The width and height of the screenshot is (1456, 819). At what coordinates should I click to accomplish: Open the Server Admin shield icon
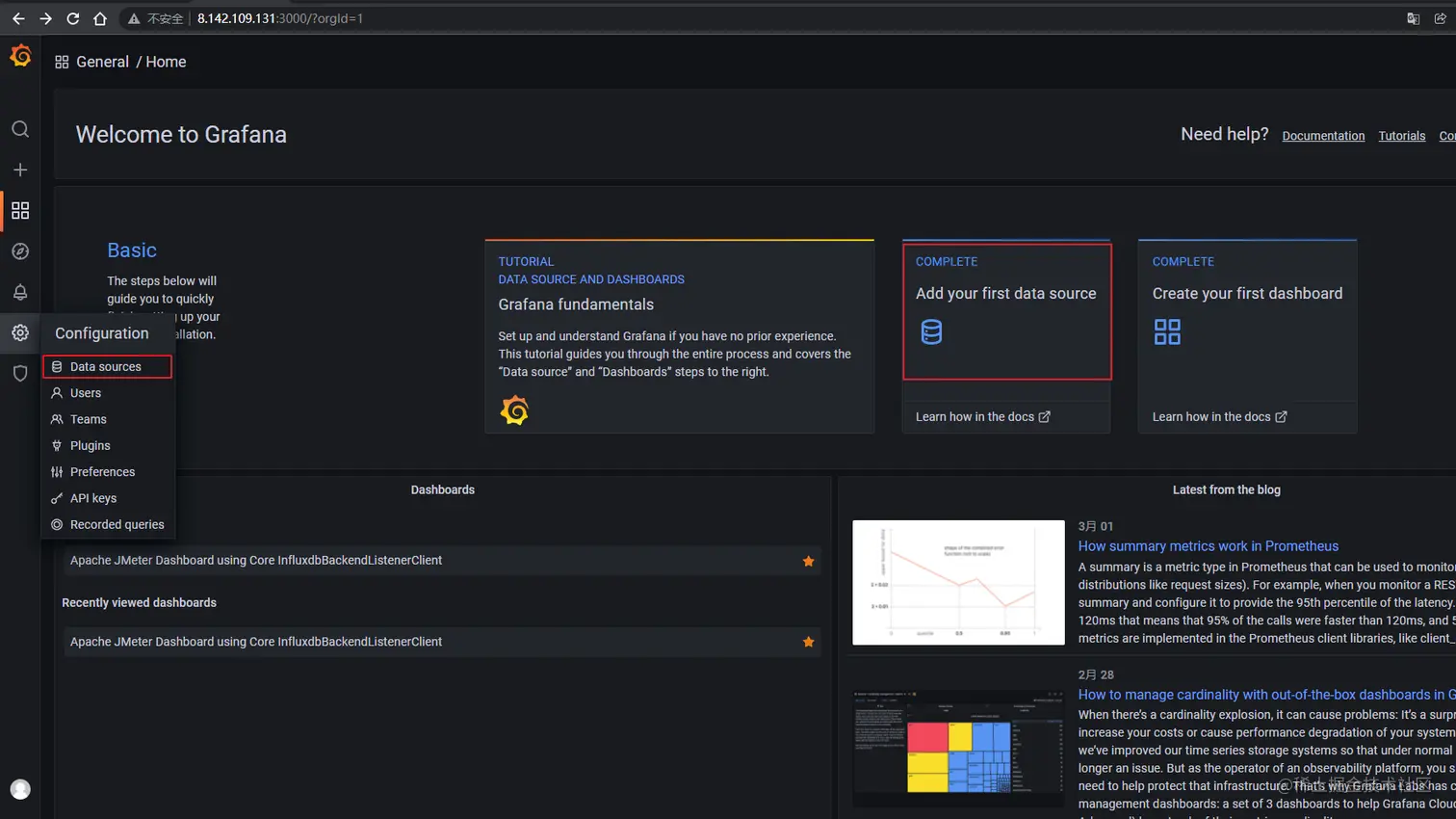[x=20, y=373]
